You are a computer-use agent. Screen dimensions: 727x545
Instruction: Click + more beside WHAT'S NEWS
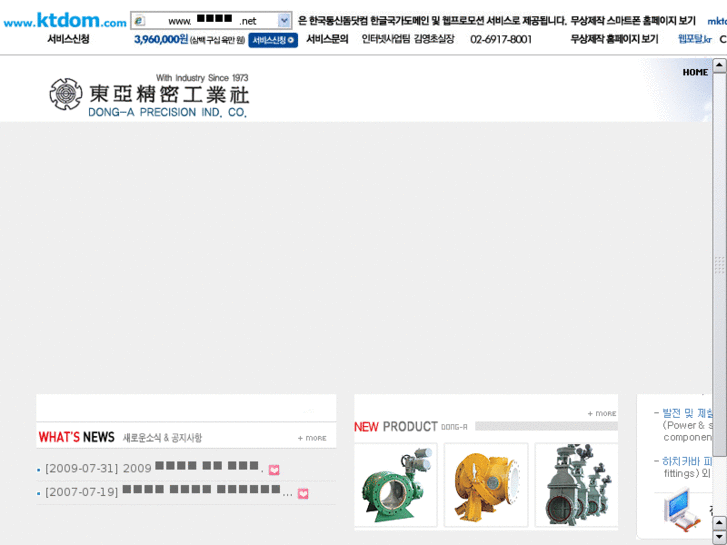coord(312,438)
